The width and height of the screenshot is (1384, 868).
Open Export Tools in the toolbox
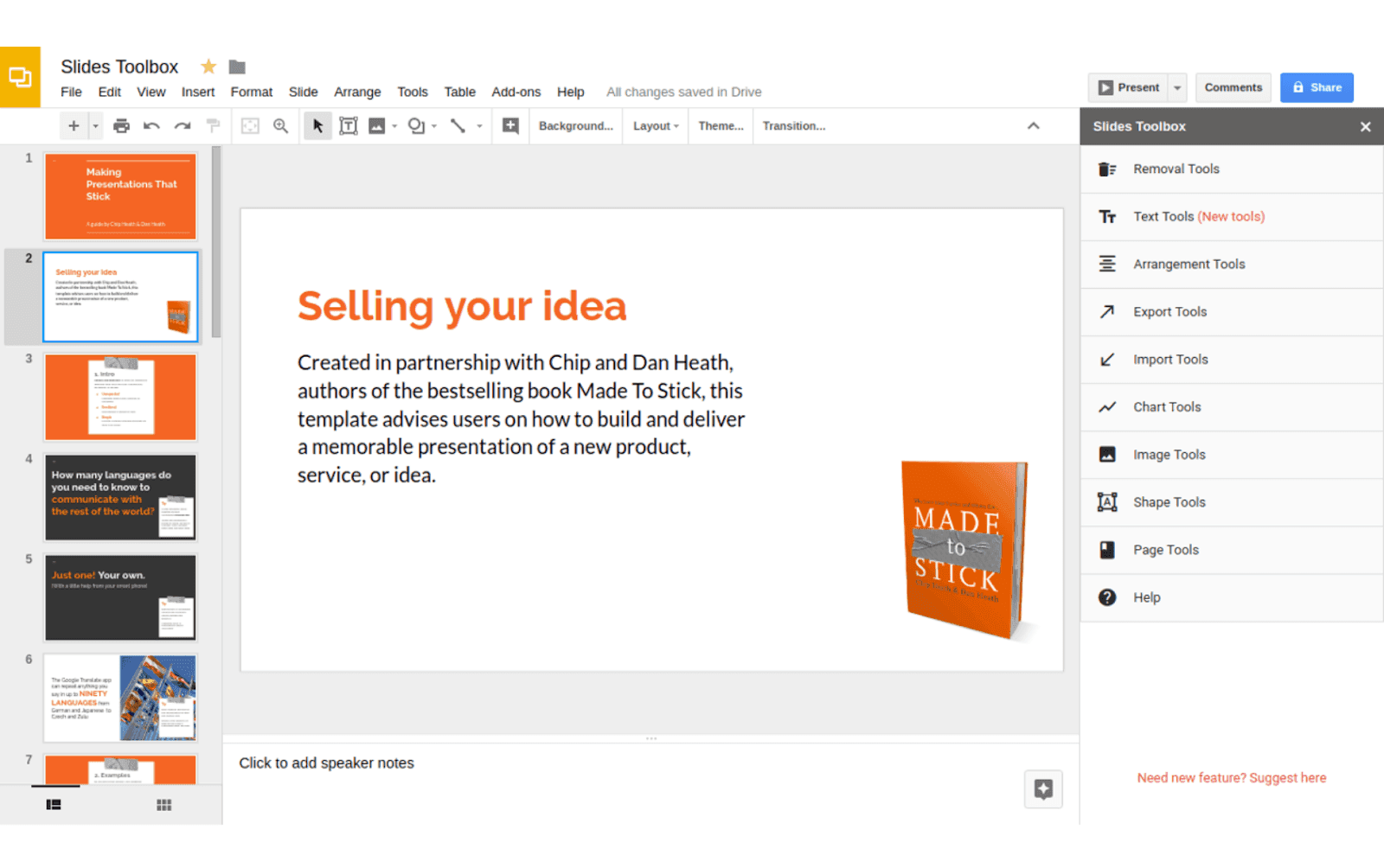1169,311
